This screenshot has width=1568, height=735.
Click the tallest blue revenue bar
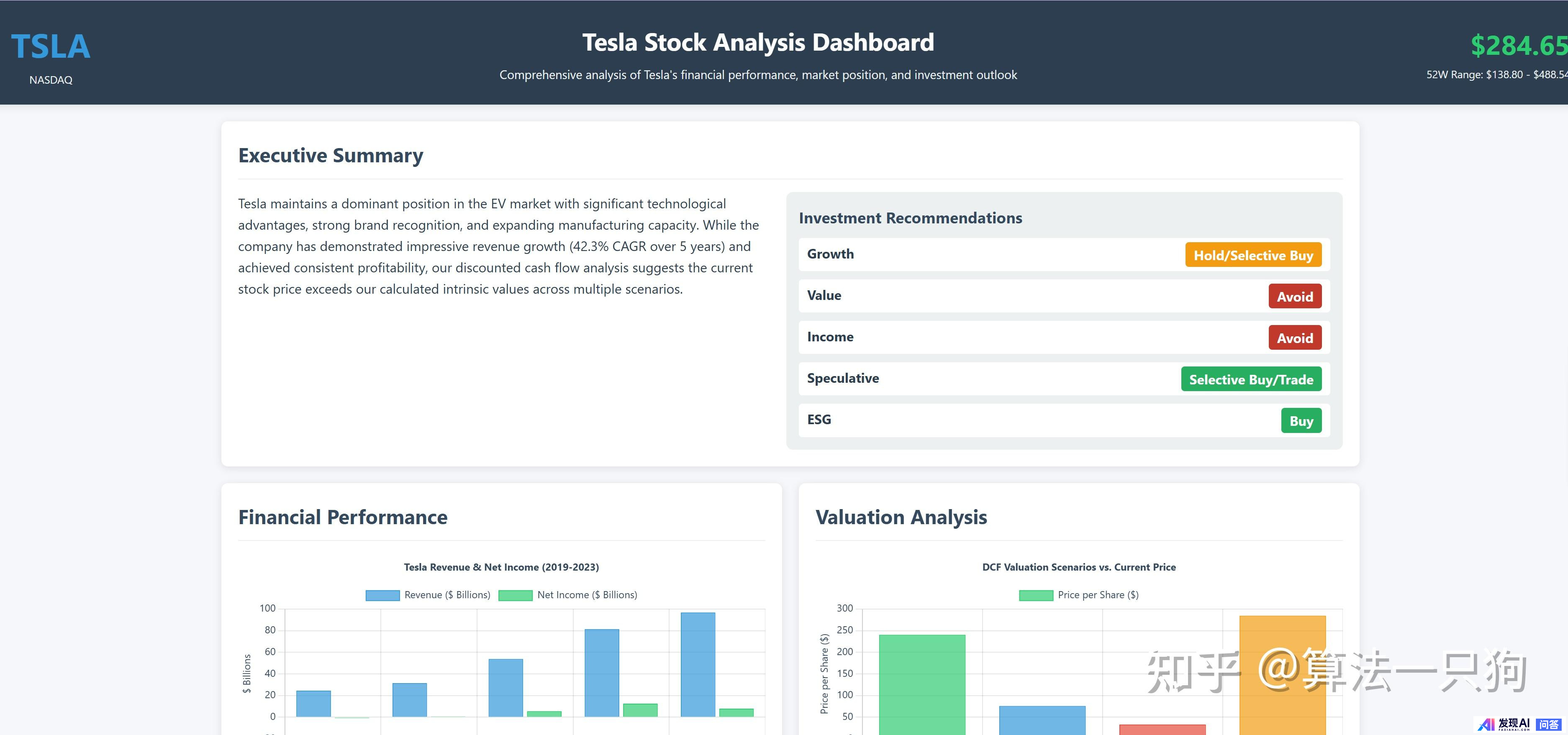tap(698, 664)
